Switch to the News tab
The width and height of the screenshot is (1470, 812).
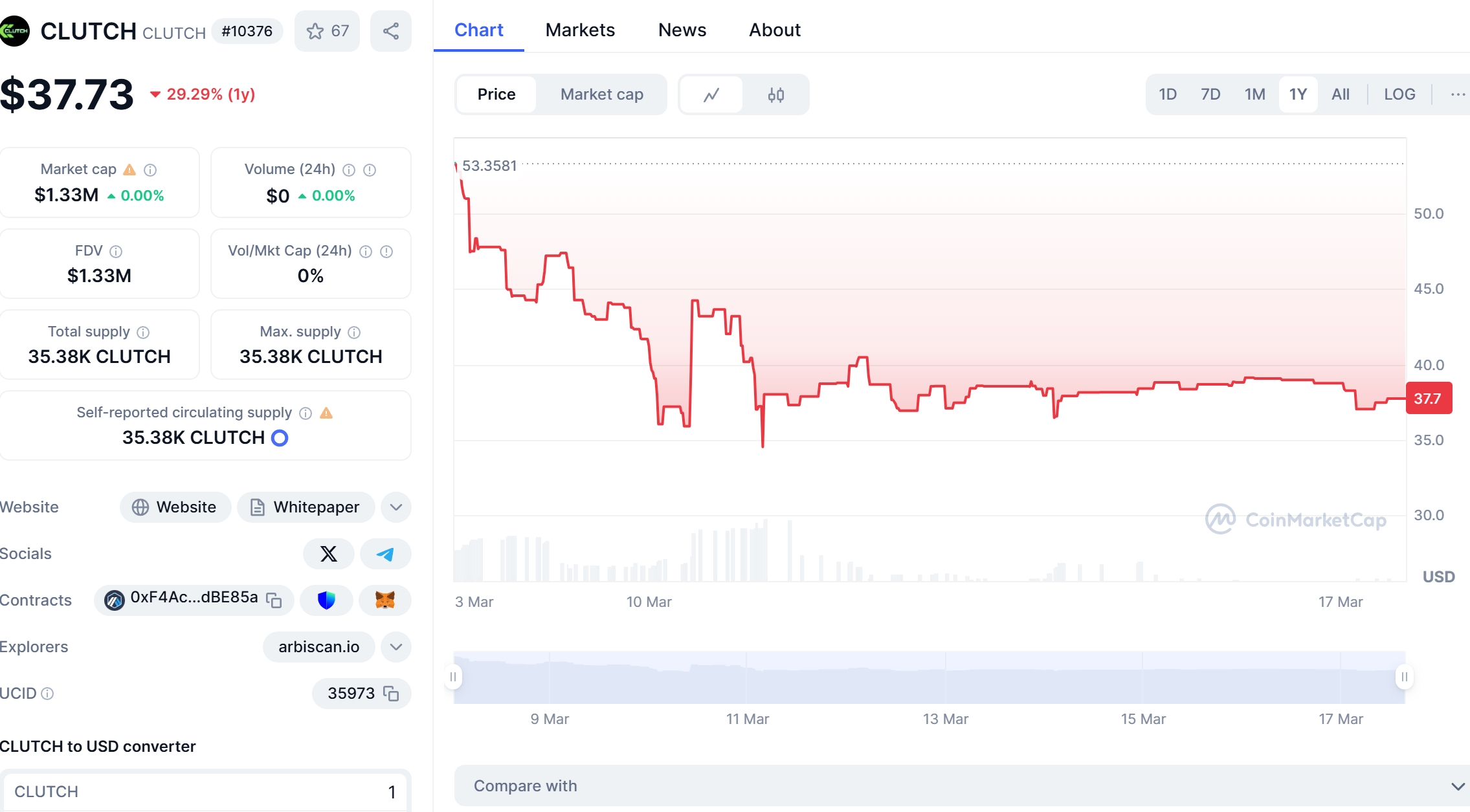click(x=682, y=30)
